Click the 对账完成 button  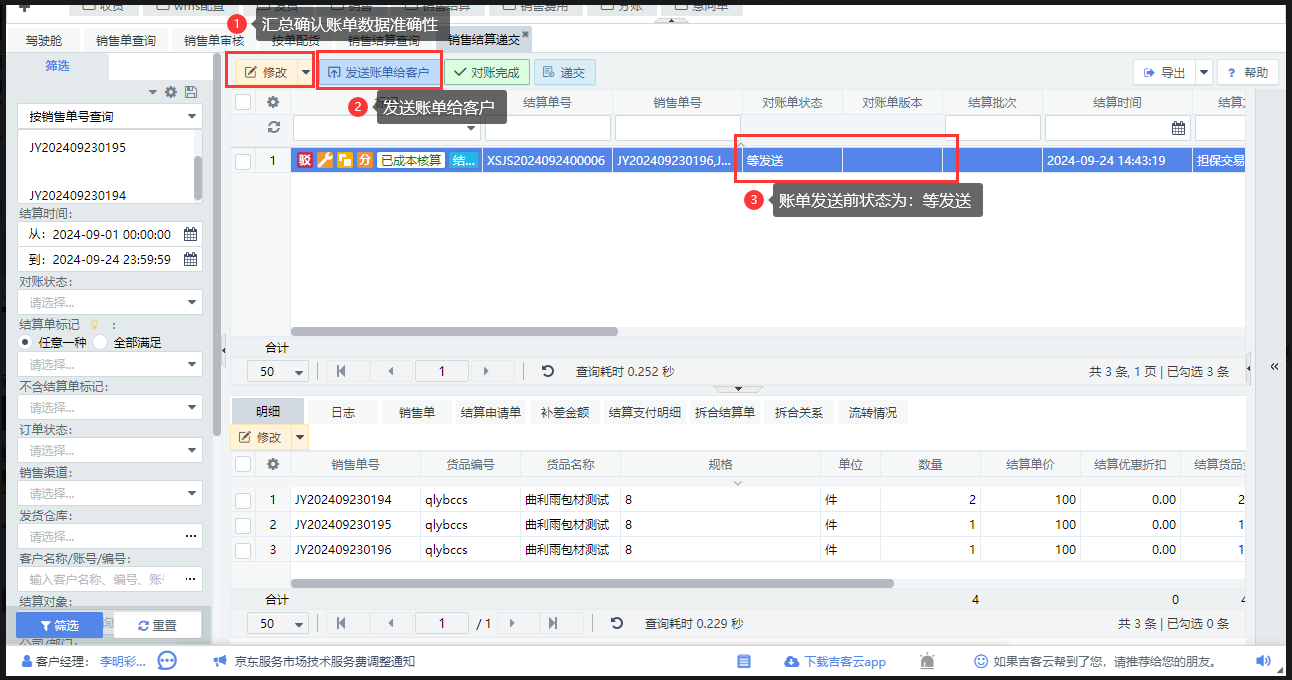[x=486, y=72]
